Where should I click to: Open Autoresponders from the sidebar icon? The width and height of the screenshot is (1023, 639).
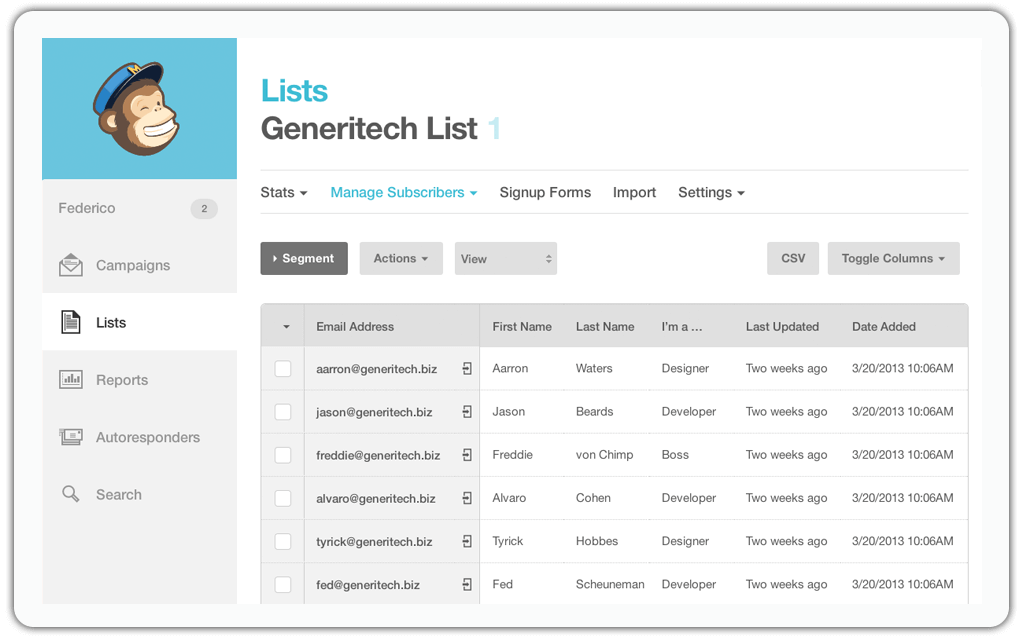pos(71,436)
